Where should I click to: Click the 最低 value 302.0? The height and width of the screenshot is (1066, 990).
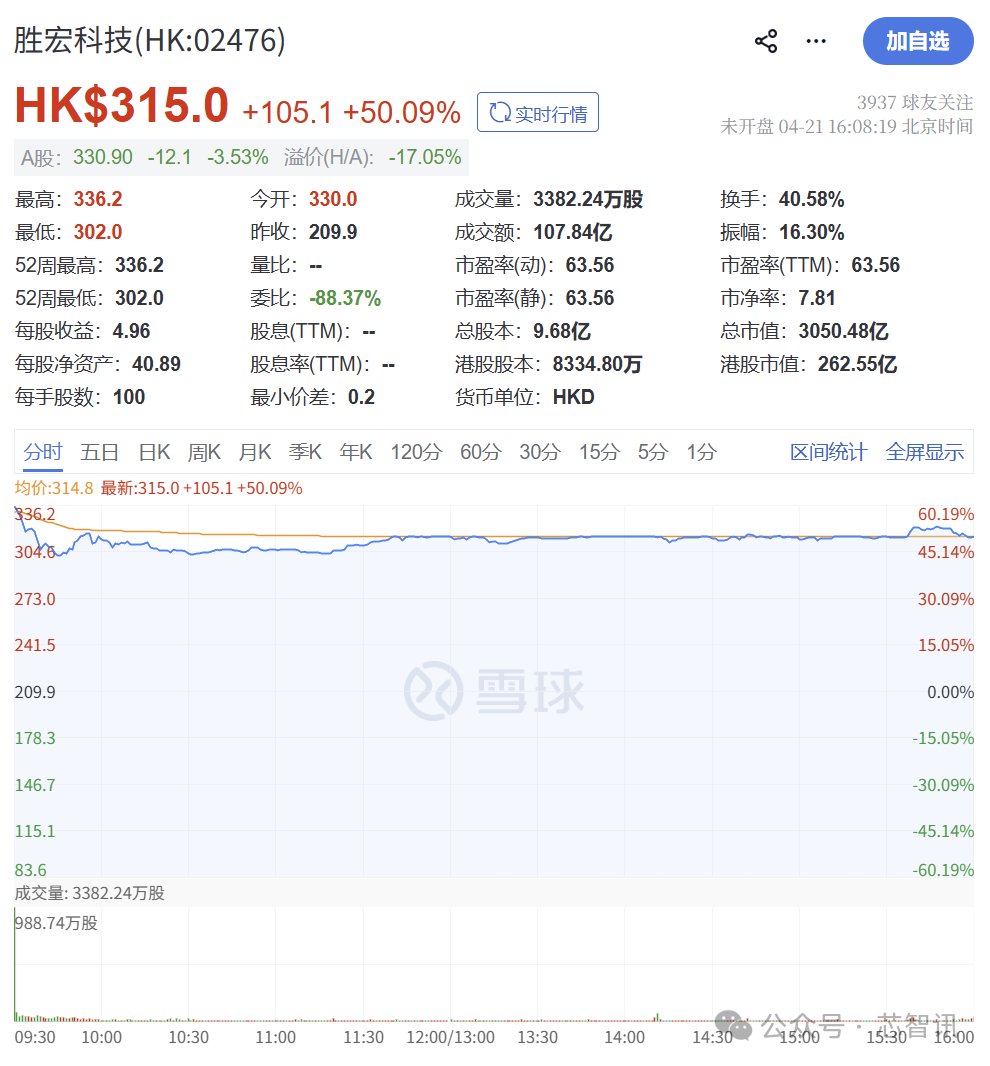(98, 232)
